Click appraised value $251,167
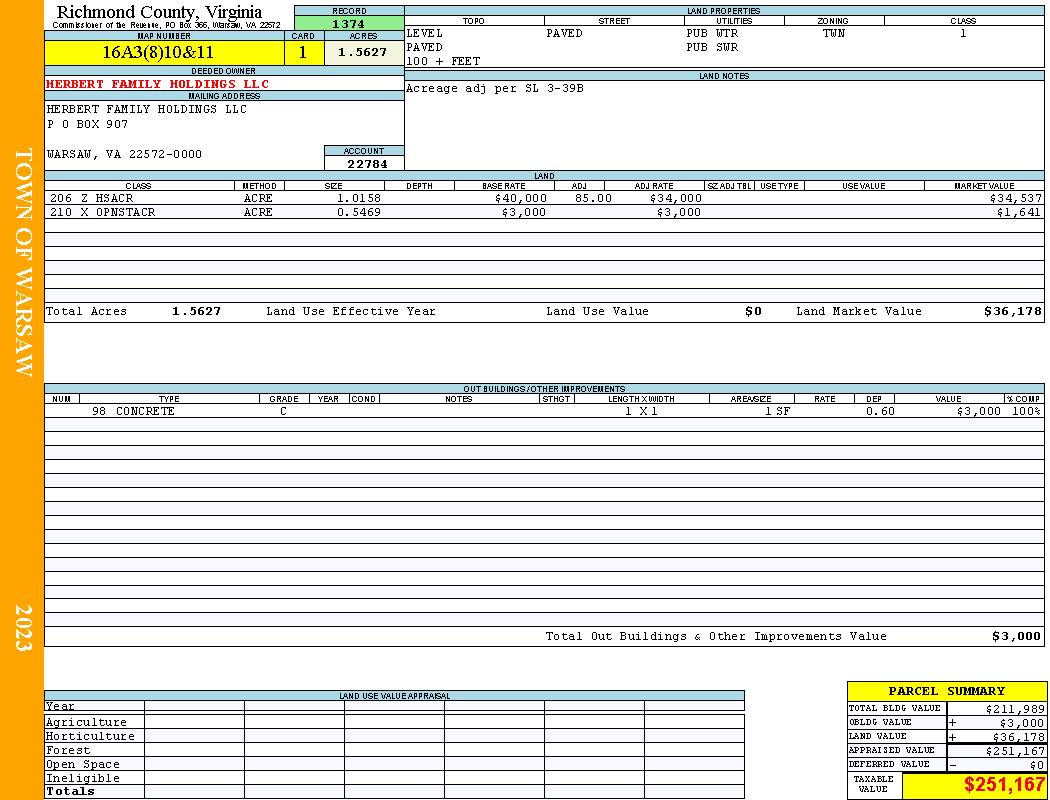Screen dimensions: 1050x800 [1015, 751]
